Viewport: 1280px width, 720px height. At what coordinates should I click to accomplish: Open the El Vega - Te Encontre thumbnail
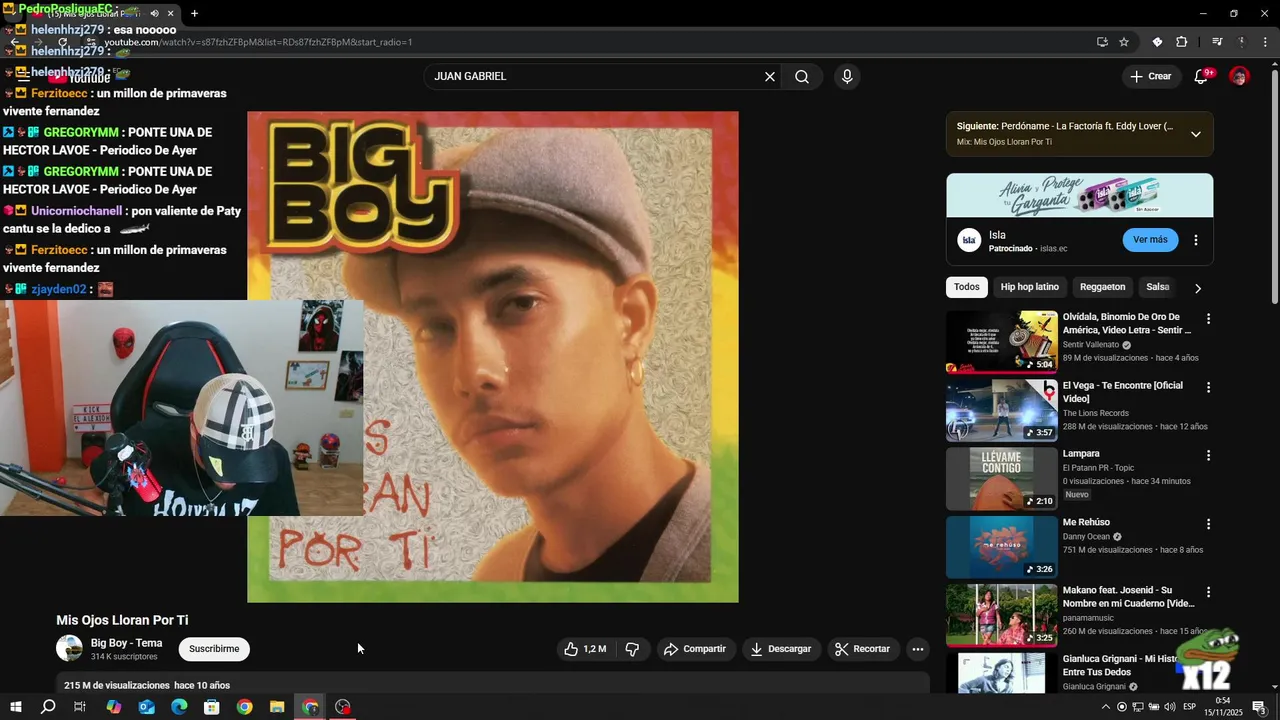1001,410
